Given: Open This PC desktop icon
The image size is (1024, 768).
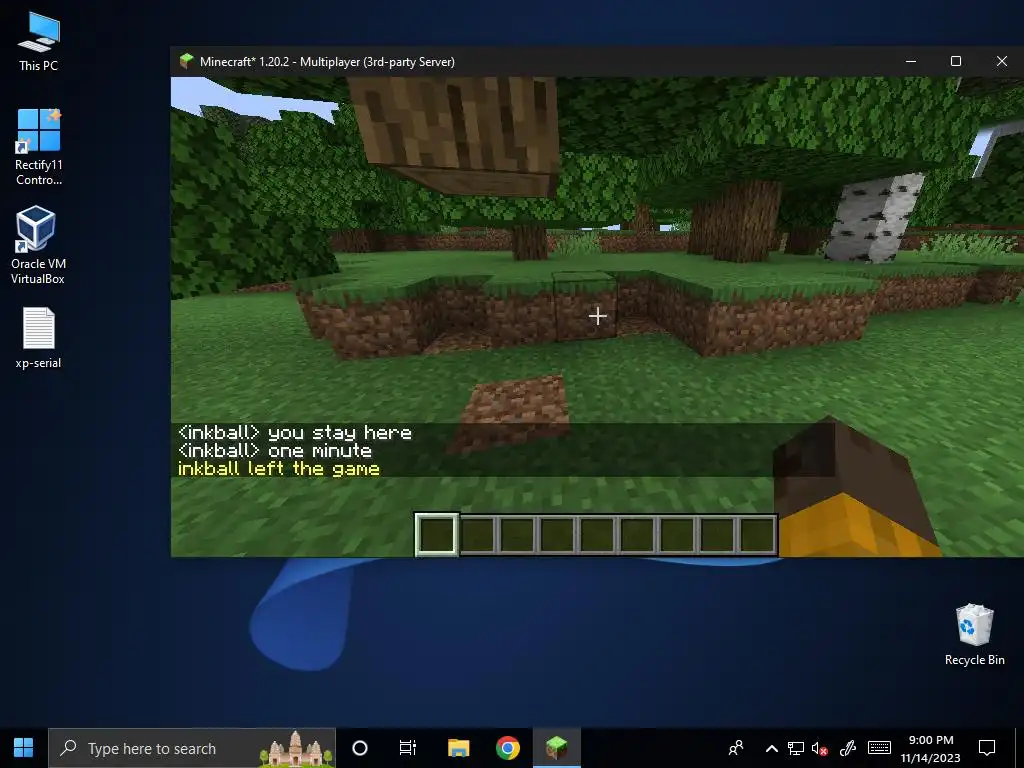Looking at the screenshot, I should tap(39, 41).
